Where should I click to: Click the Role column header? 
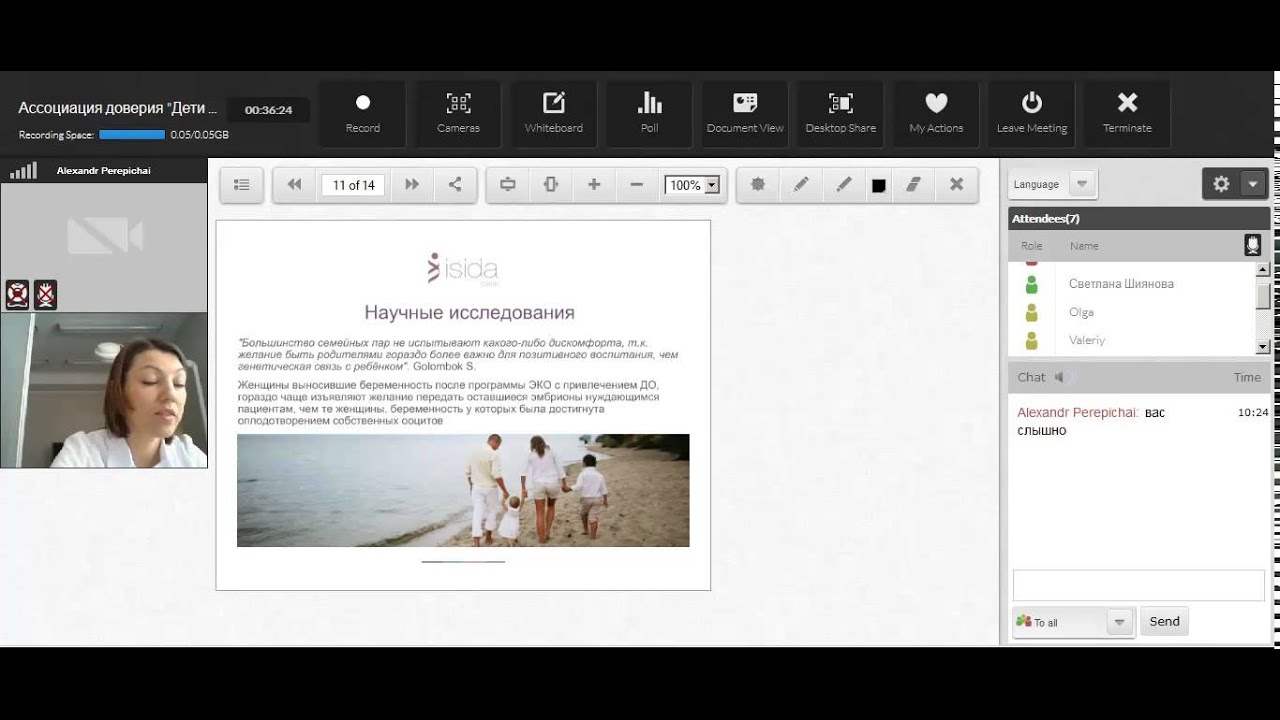(1031, 246)
